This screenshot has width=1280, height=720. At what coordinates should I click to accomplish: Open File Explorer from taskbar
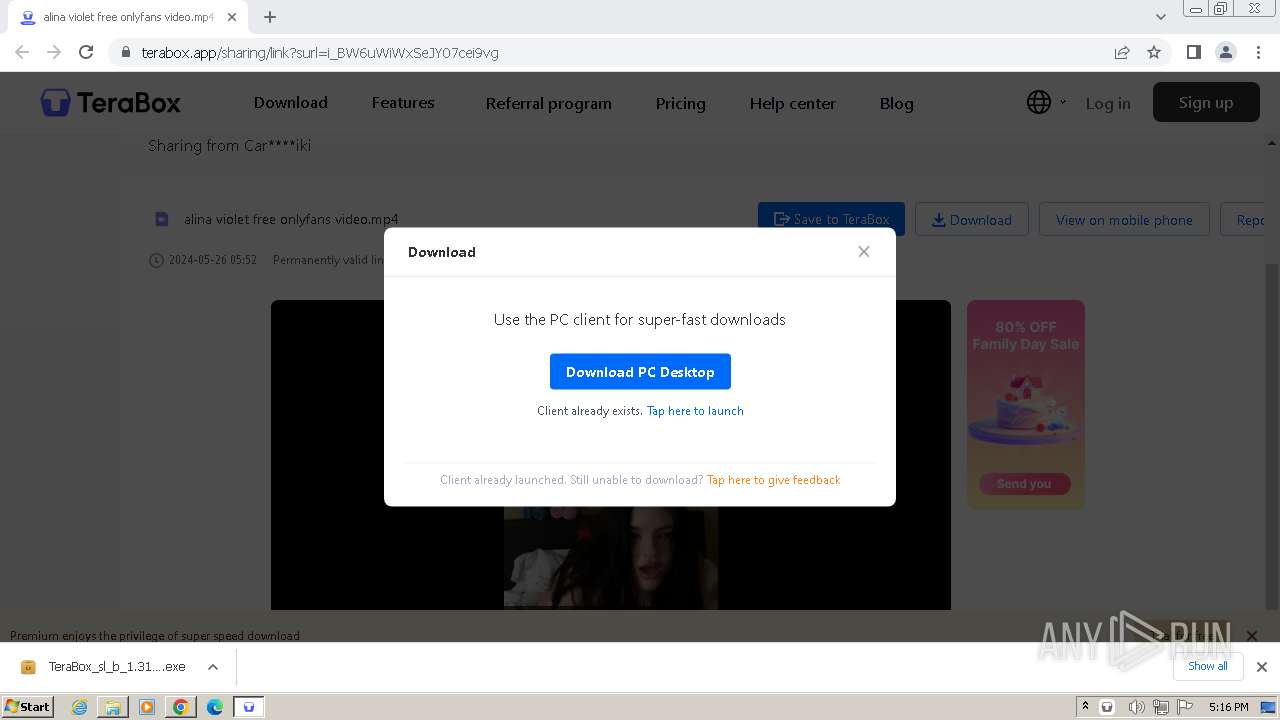click(113, 707)
